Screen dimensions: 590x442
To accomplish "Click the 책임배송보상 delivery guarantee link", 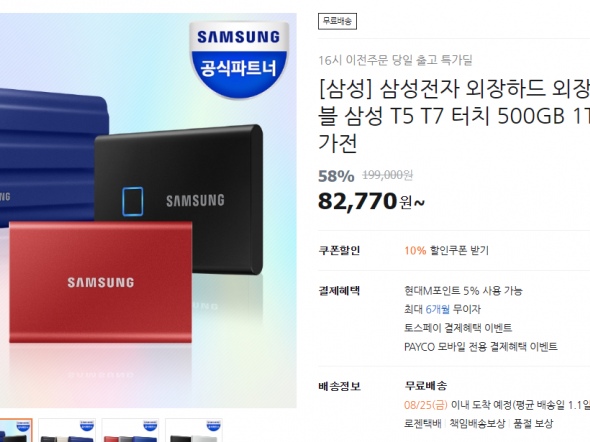I will [x=477, y=424].
